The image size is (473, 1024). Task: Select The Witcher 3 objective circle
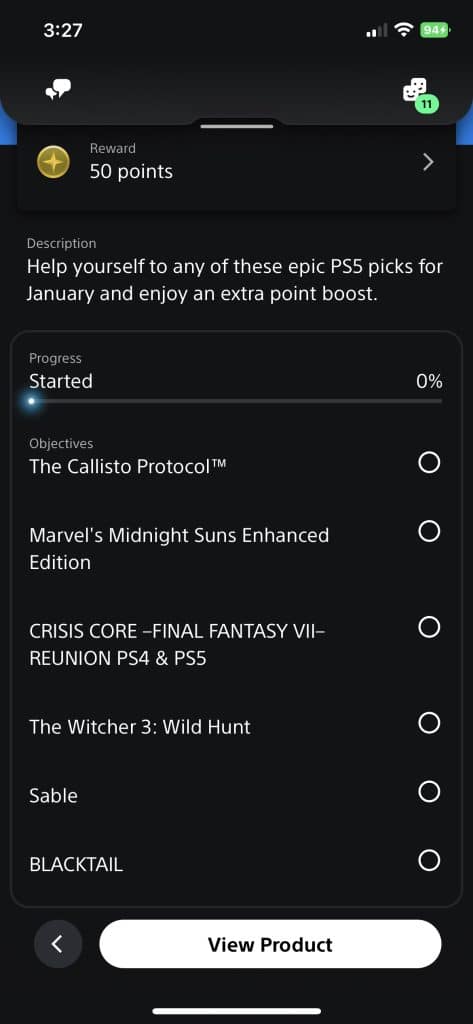click(429, 723)
